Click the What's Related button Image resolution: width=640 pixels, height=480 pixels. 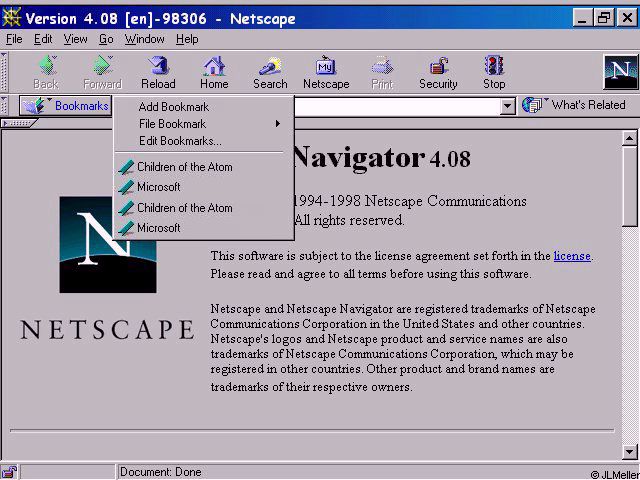point(573,105)
